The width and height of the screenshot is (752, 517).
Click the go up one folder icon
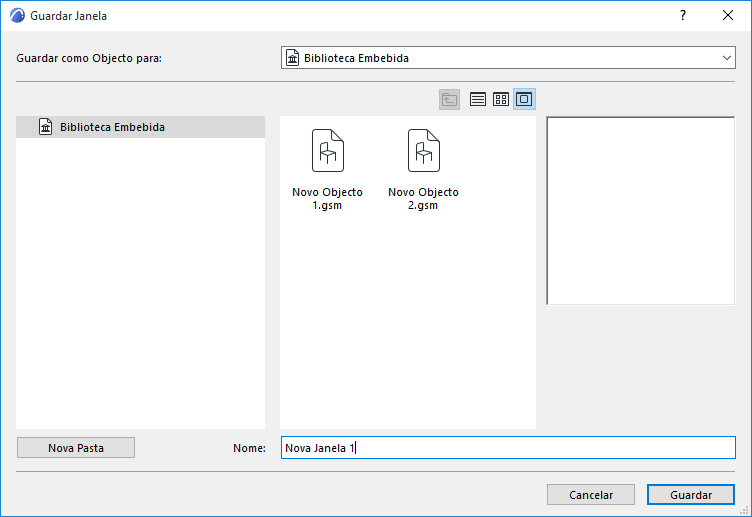pos(449,99)
